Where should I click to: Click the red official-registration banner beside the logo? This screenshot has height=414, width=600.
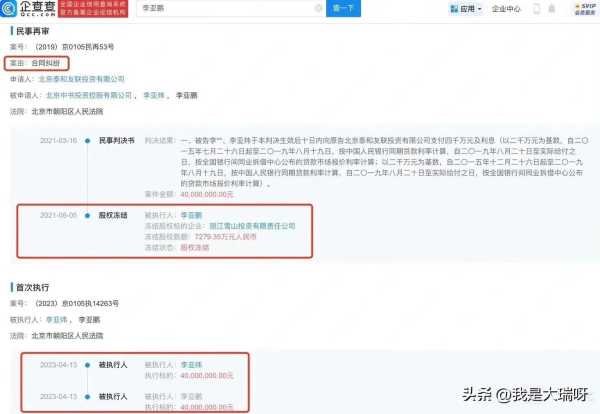pos(93,8)
